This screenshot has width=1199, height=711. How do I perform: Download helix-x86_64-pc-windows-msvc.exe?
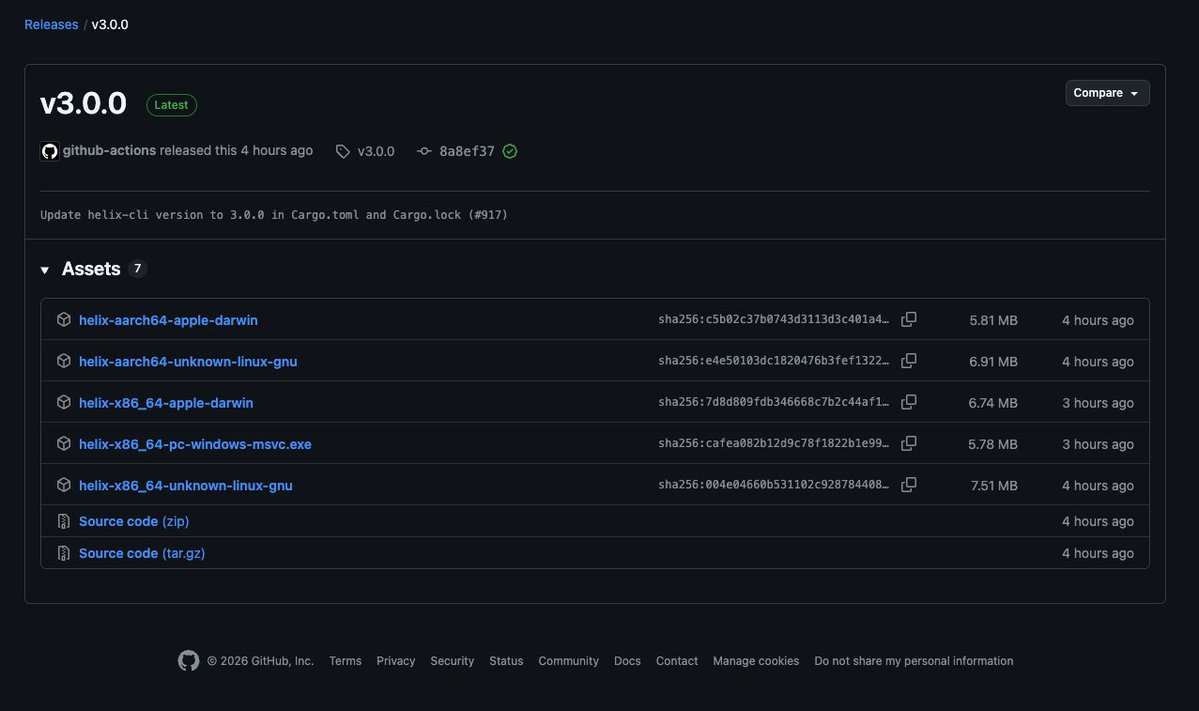195,444
